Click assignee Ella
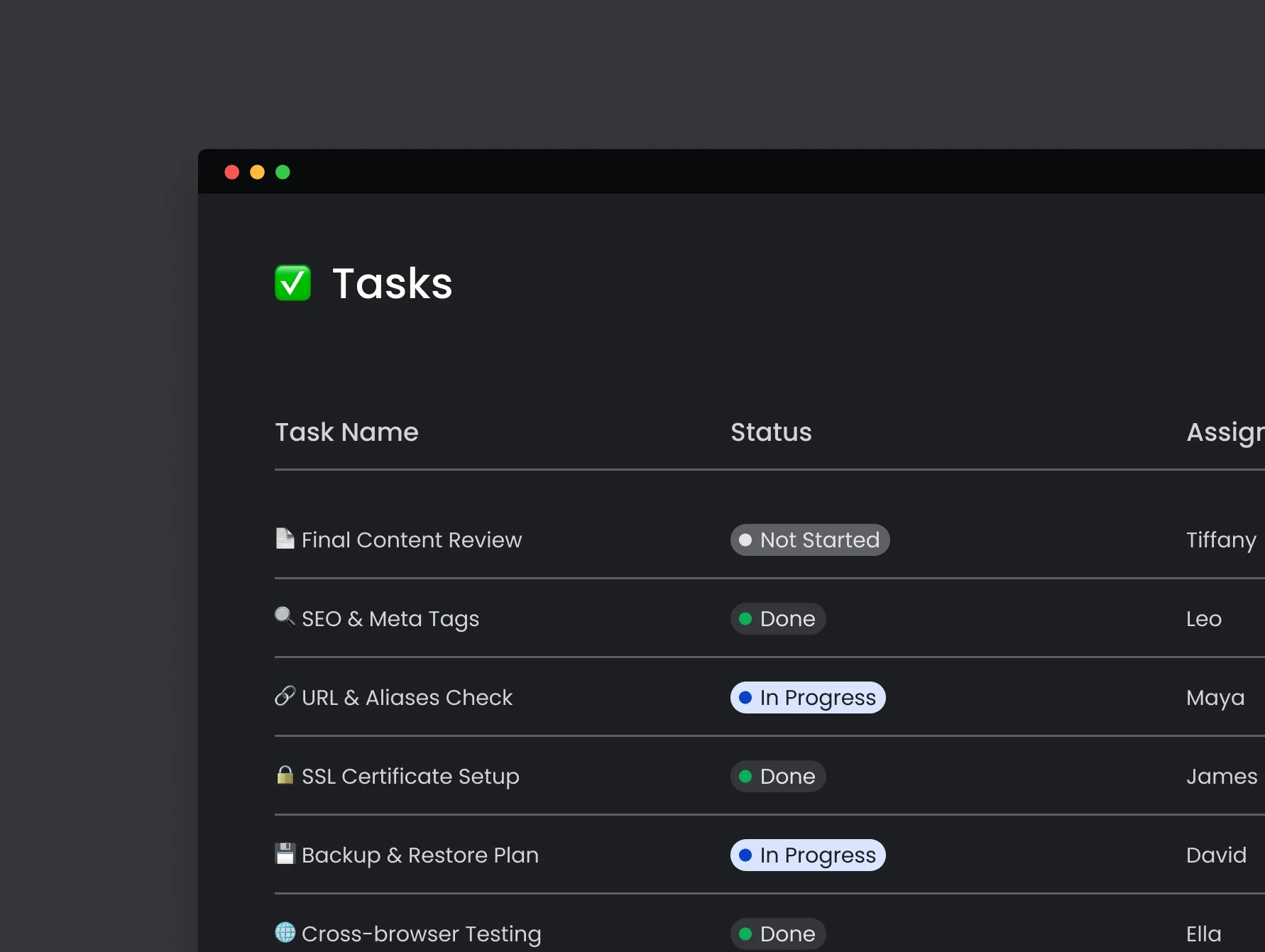1265x952 pixels. (1204, 934)
